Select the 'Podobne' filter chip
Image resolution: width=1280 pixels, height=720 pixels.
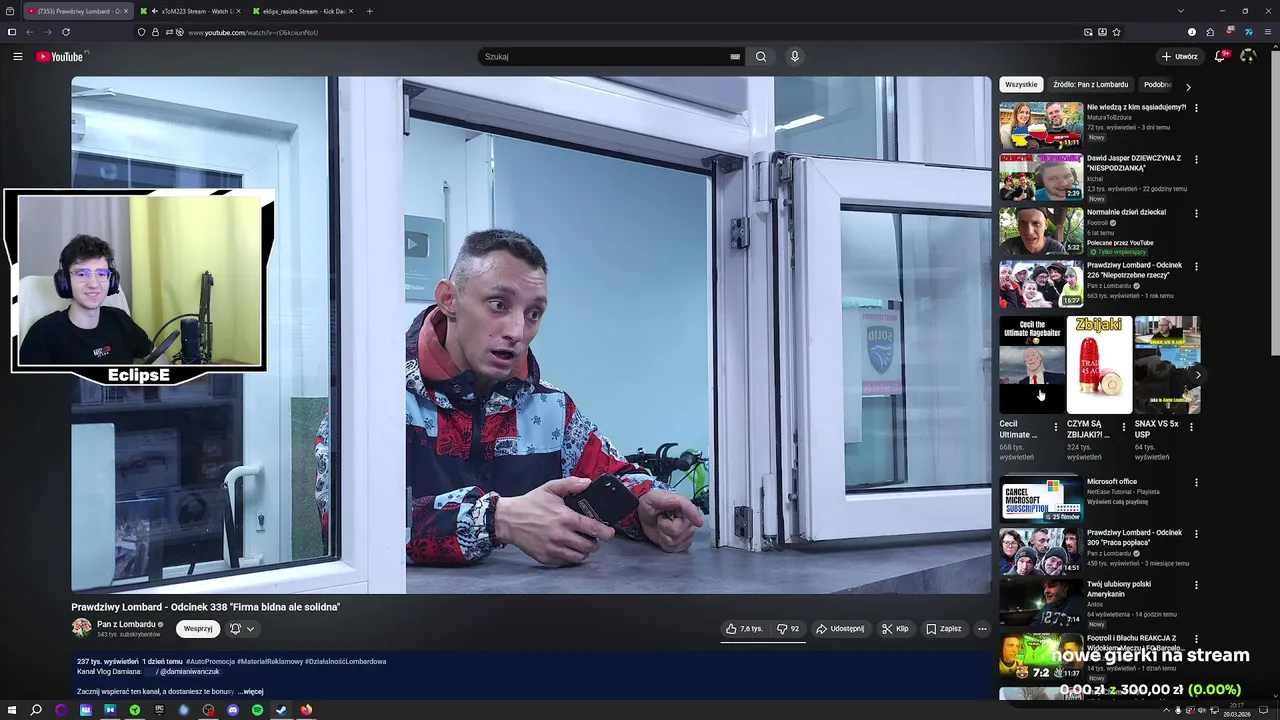tap(1157, 85)
